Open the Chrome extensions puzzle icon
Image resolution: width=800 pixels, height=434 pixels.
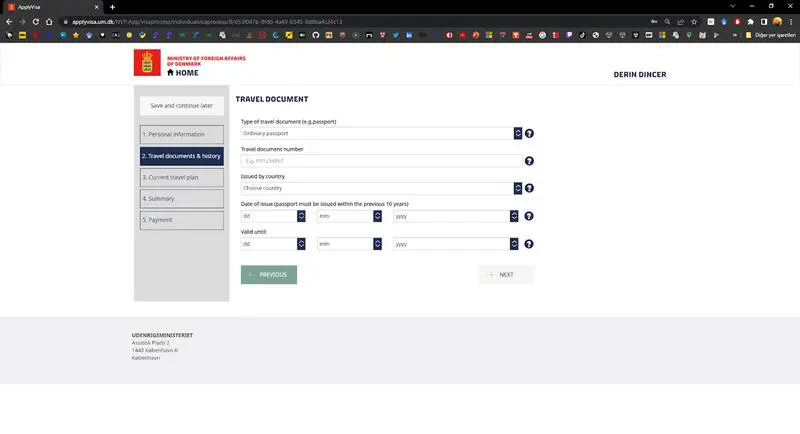[x=751, y=22]
